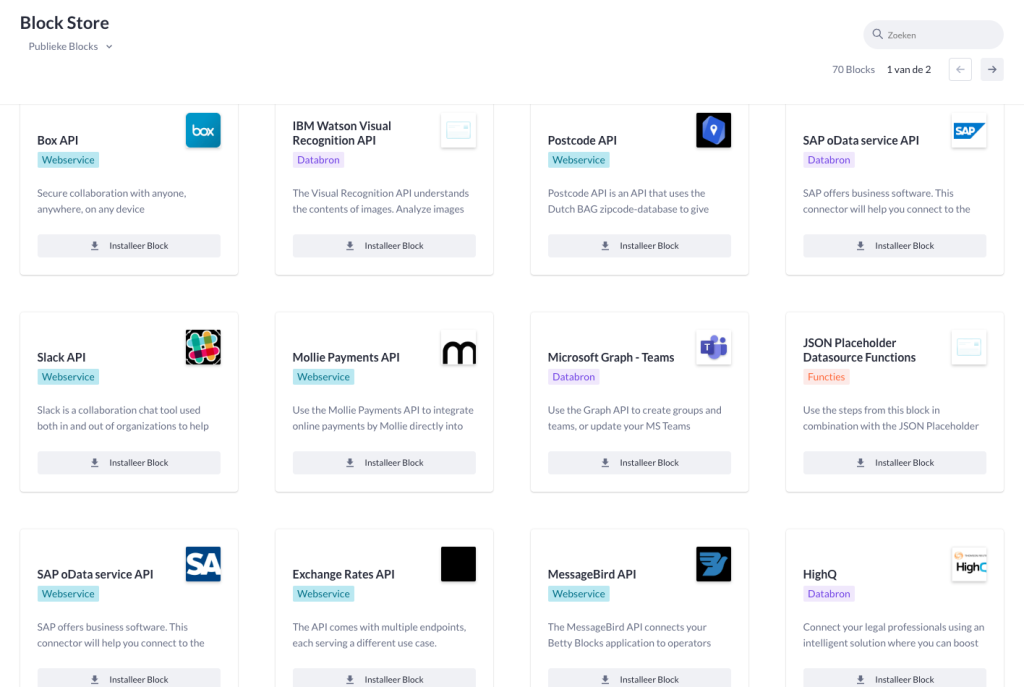
Task: Click Installeer Block for Exchange Rates API
Action: (x=384, y=678)
